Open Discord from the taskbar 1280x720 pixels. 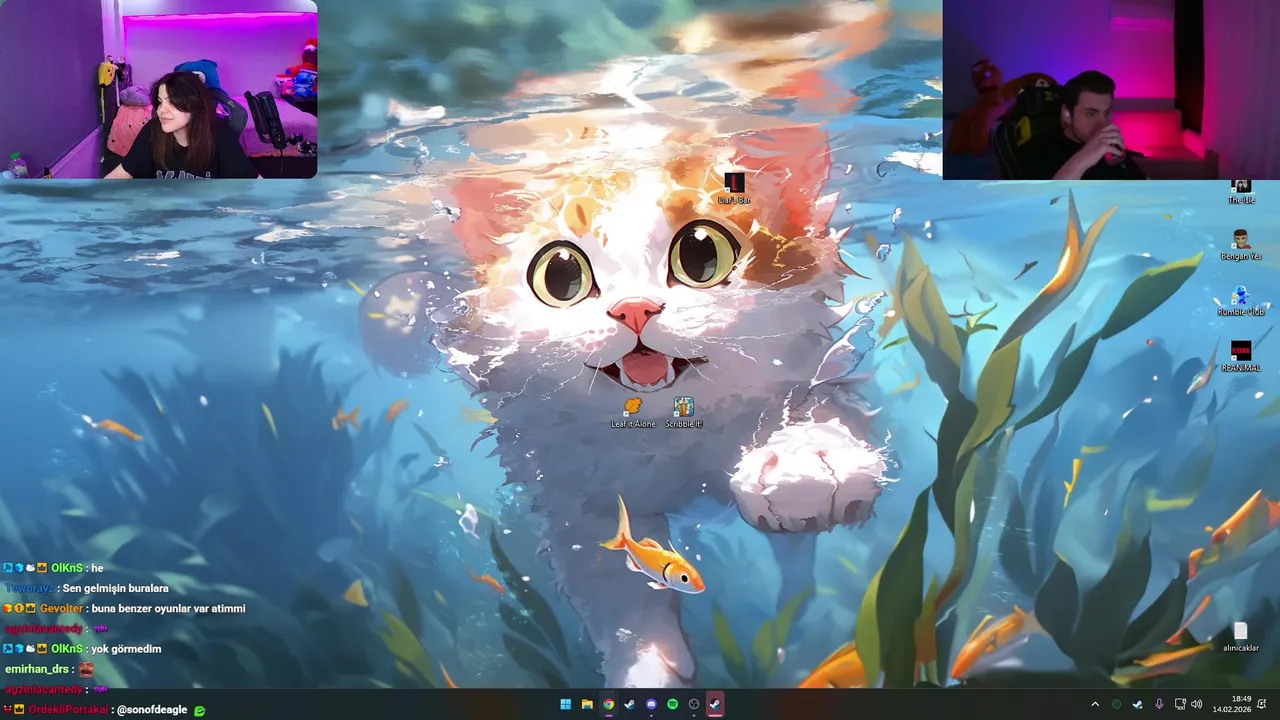pos(651,704)
